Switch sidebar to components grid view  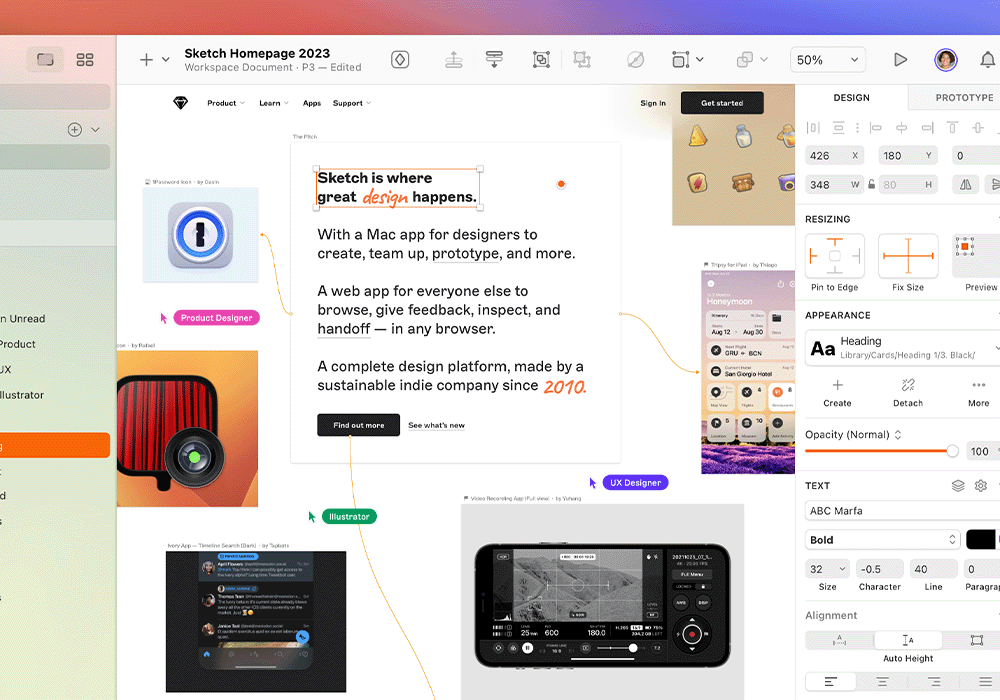[85, 60]
